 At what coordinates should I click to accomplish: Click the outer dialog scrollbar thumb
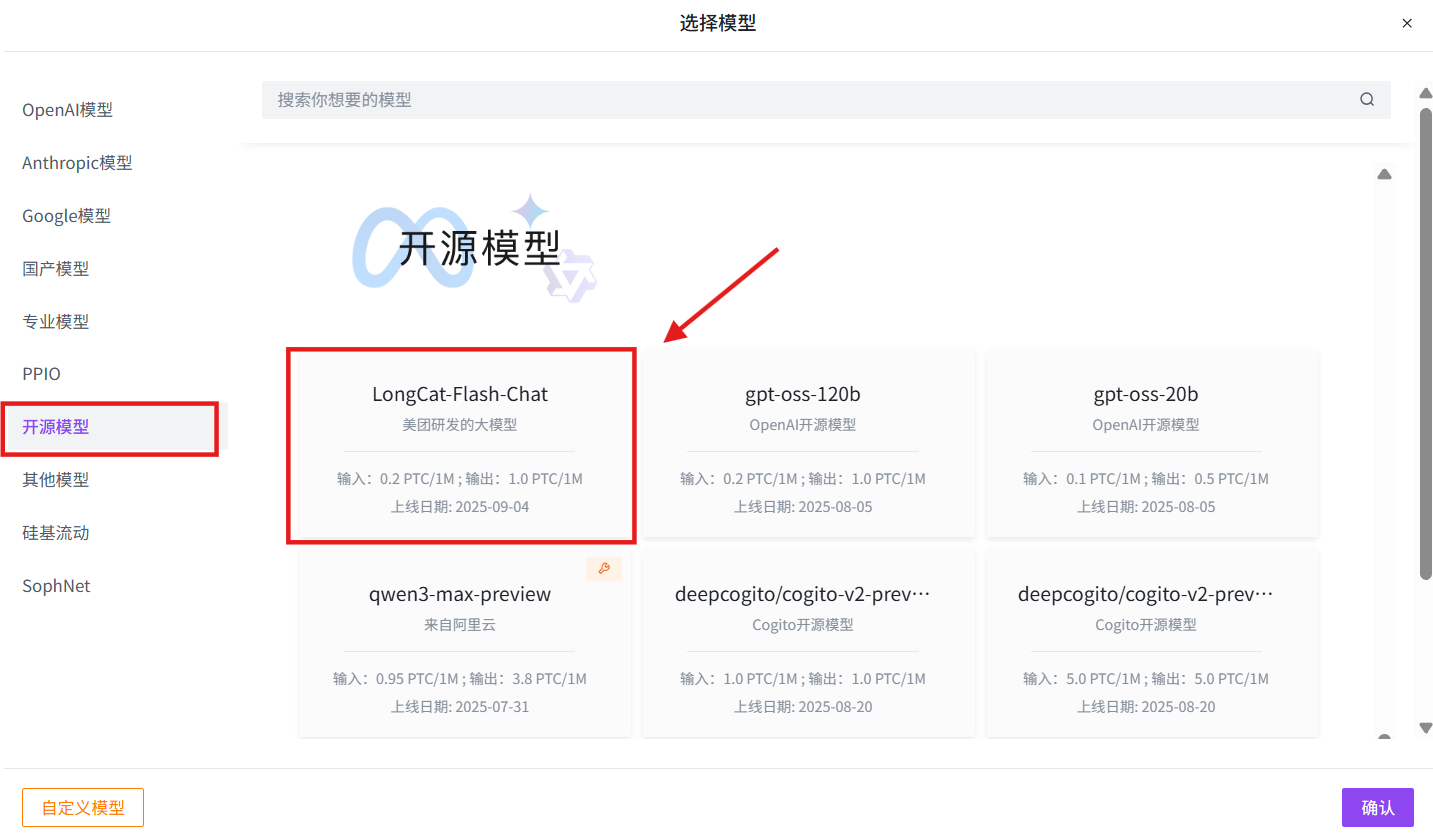point(1426,343)
